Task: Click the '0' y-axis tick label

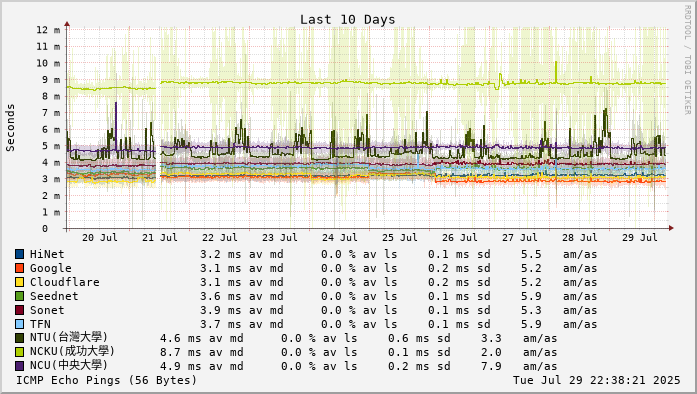Action: tap(45, 229)
